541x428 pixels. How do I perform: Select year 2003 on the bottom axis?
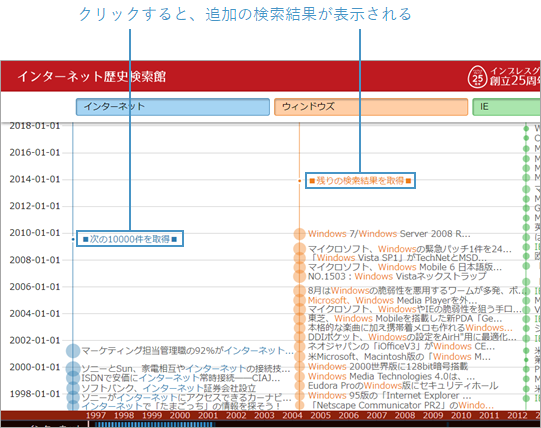(264, 415)
